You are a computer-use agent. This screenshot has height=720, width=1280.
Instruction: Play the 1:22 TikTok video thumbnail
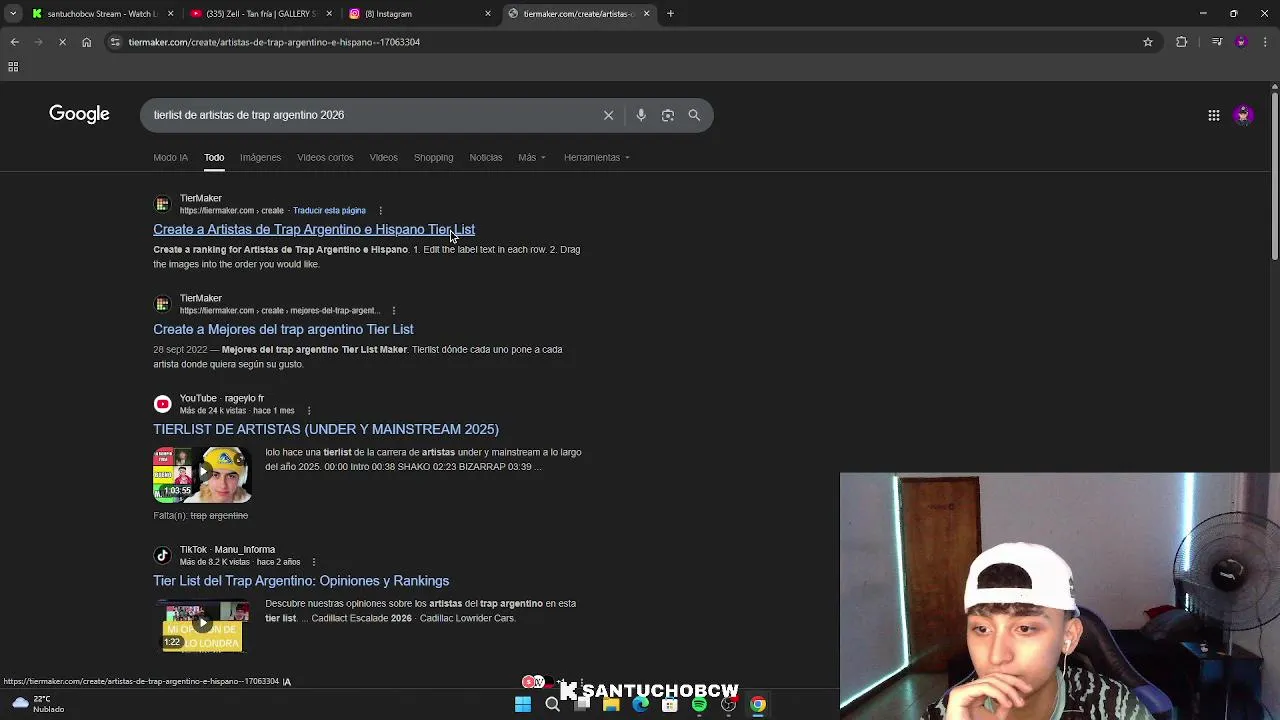tap(202, 625)
